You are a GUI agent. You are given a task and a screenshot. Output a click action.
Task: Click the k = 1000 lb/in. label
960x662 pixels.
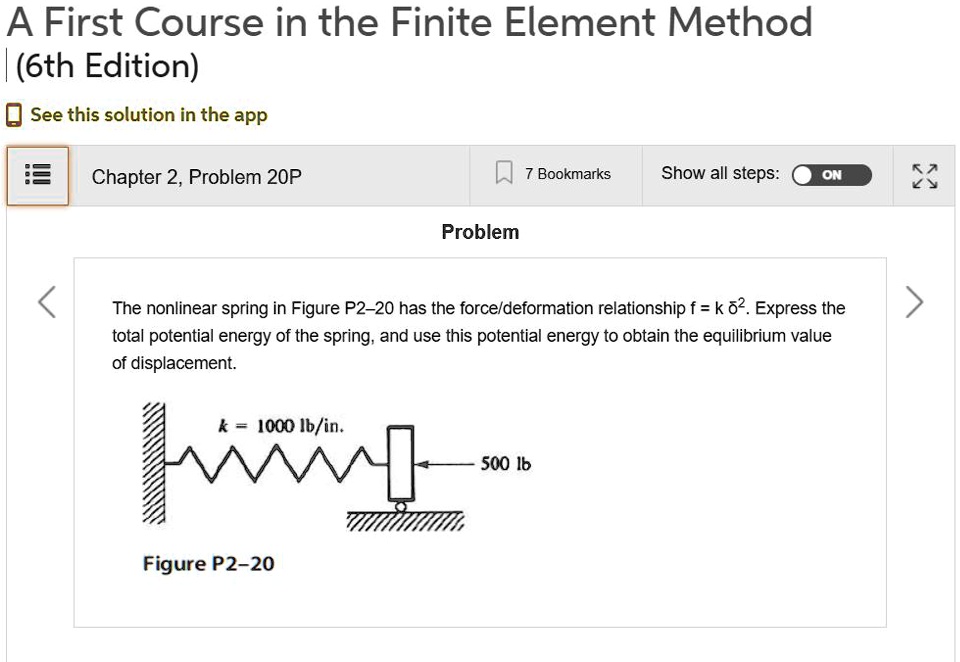point(281,426)
